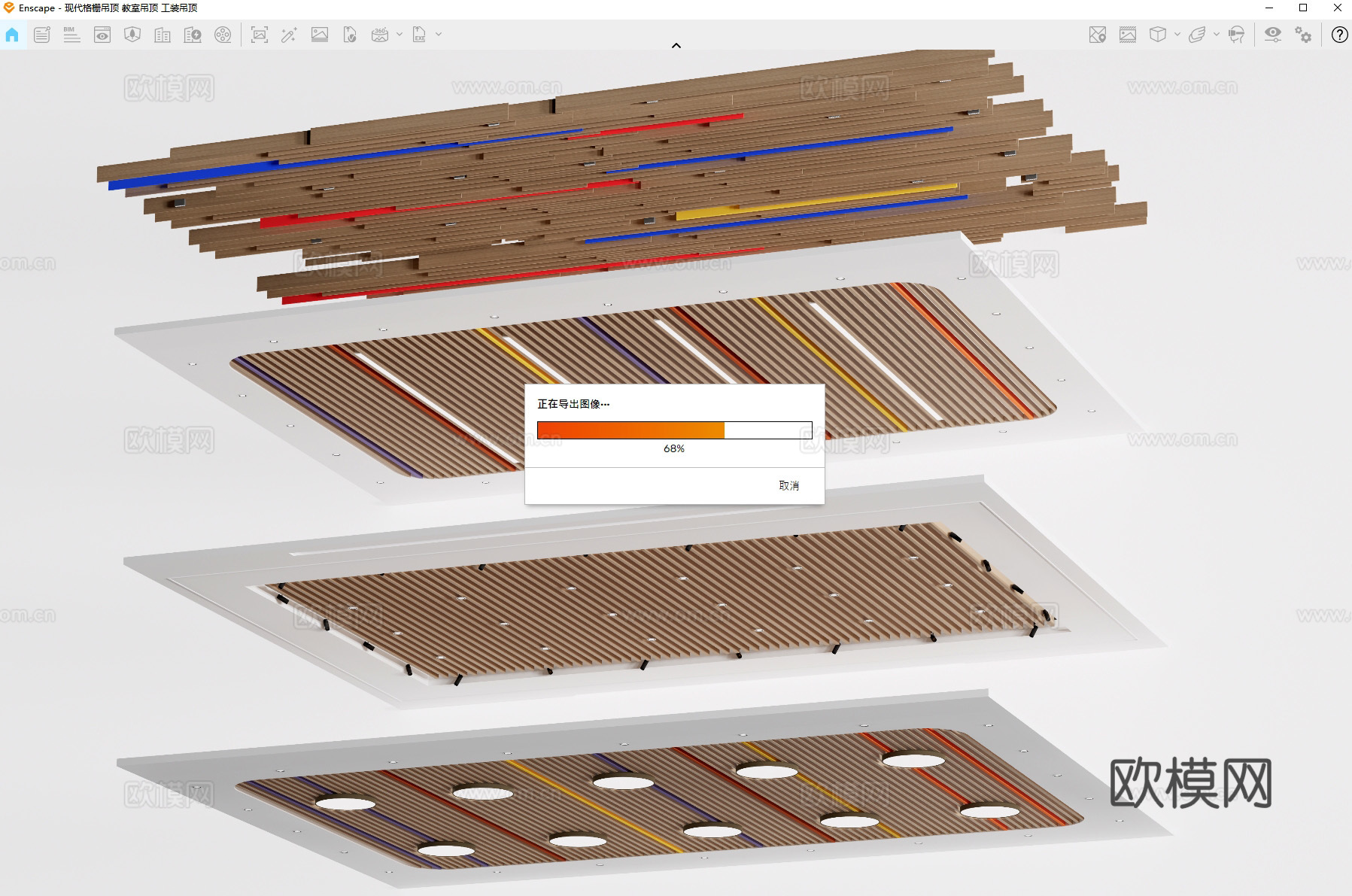This screenshot has height=896, width=1352.
Task: Click the upload file with checkmark icon
Action: coord(350,35)
